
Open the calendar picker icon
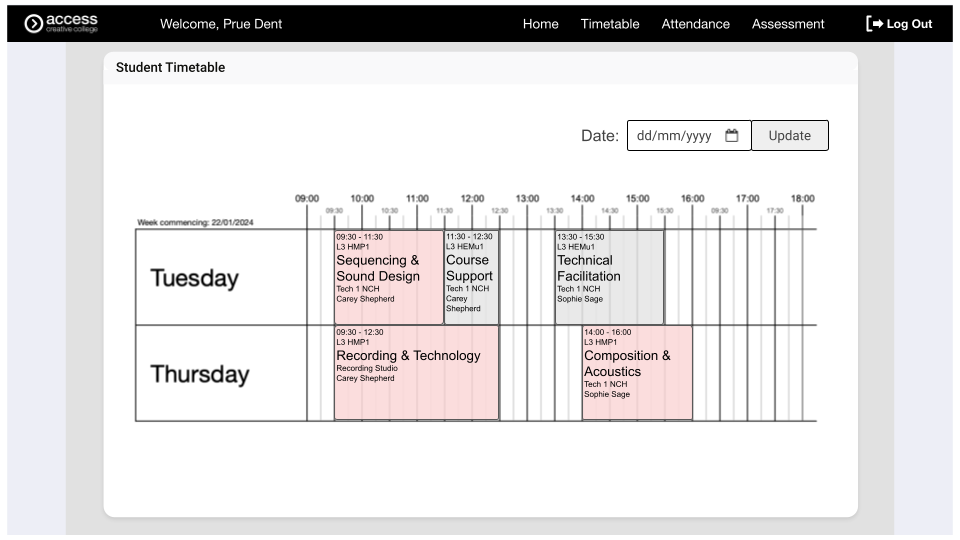coord(731,136)
